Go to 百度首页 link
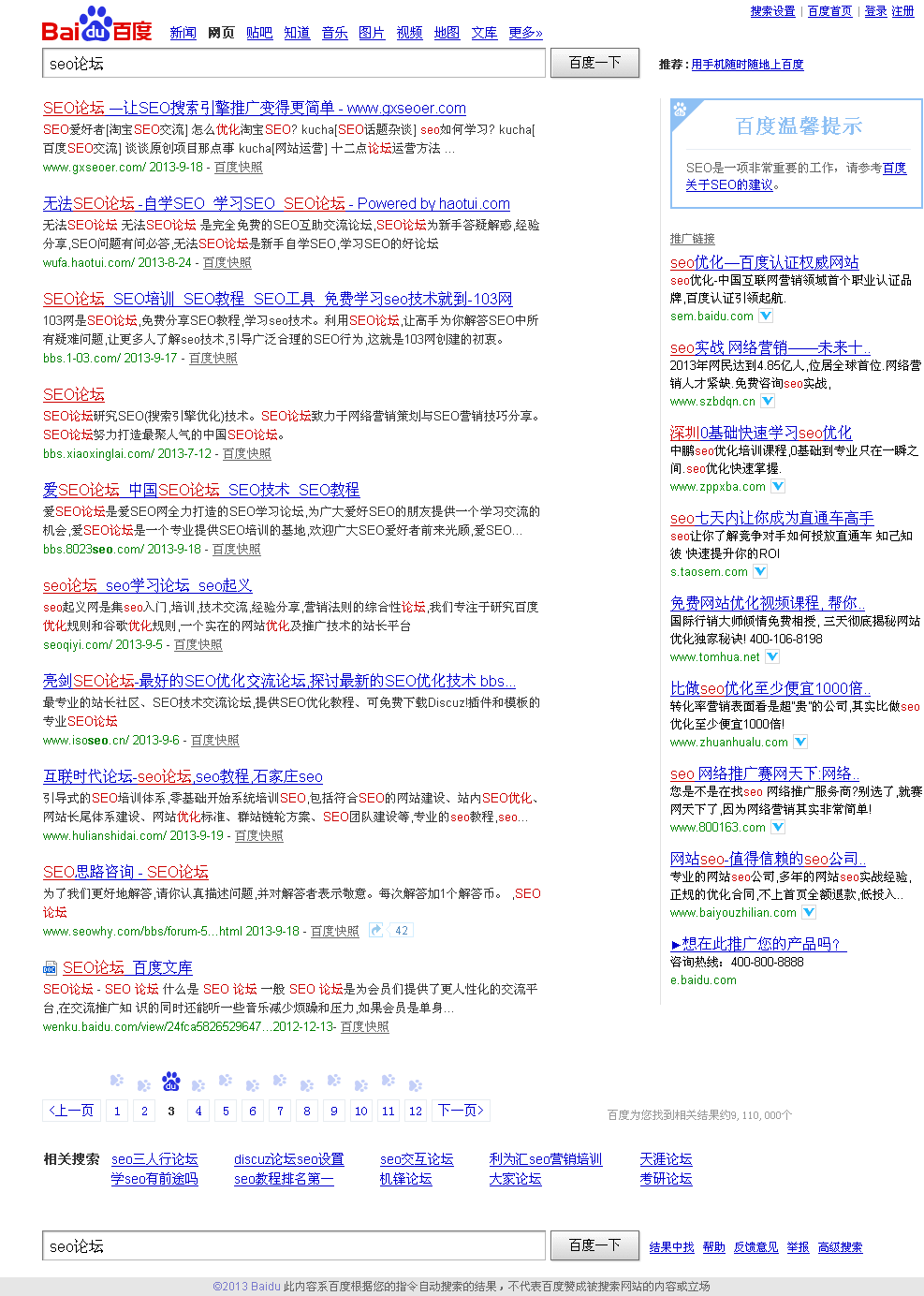This screenshot has width=924, height=1296. click(830, 11)
